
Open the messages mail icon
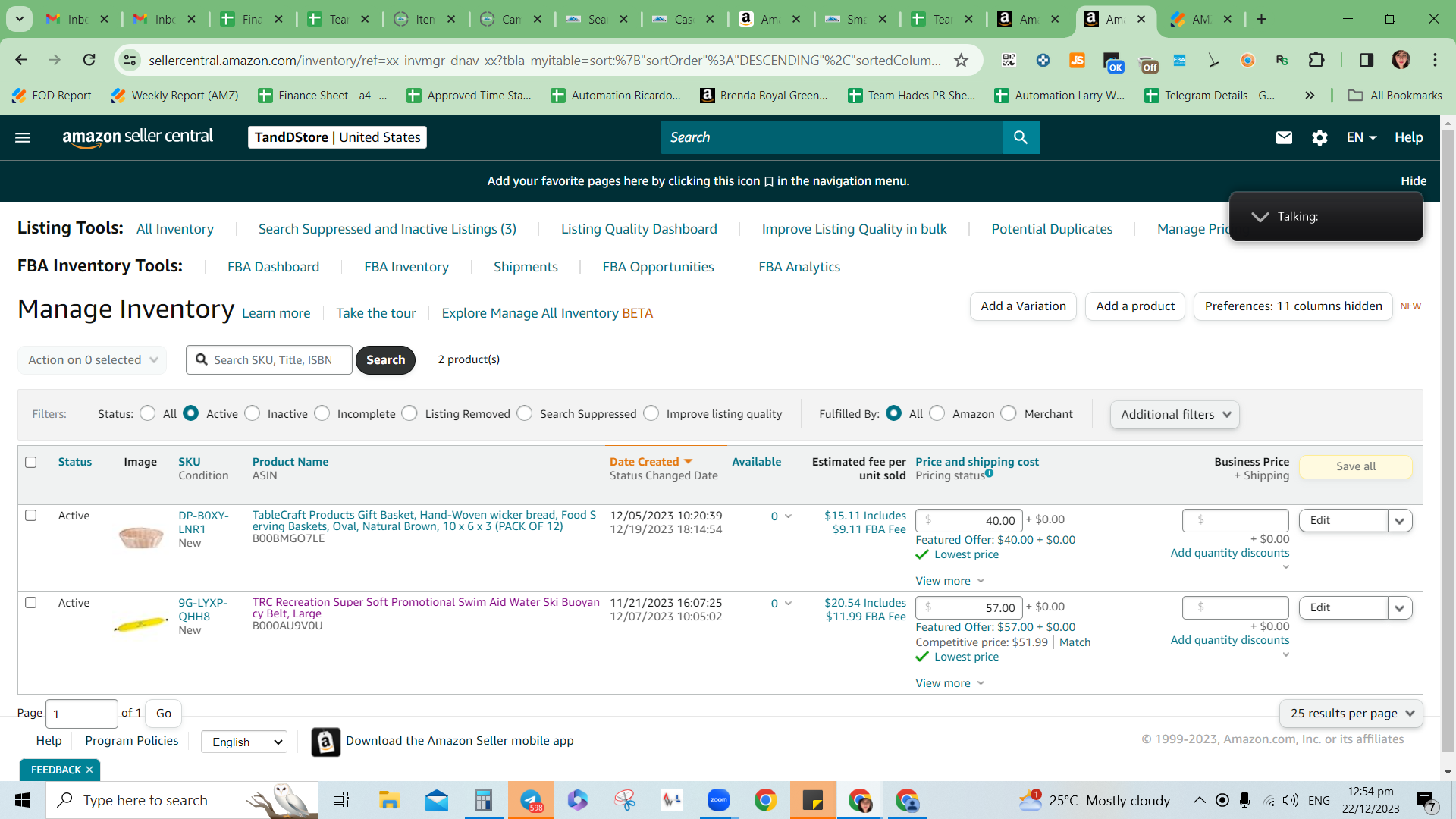pyautogui.click(x=1284, y=137)
